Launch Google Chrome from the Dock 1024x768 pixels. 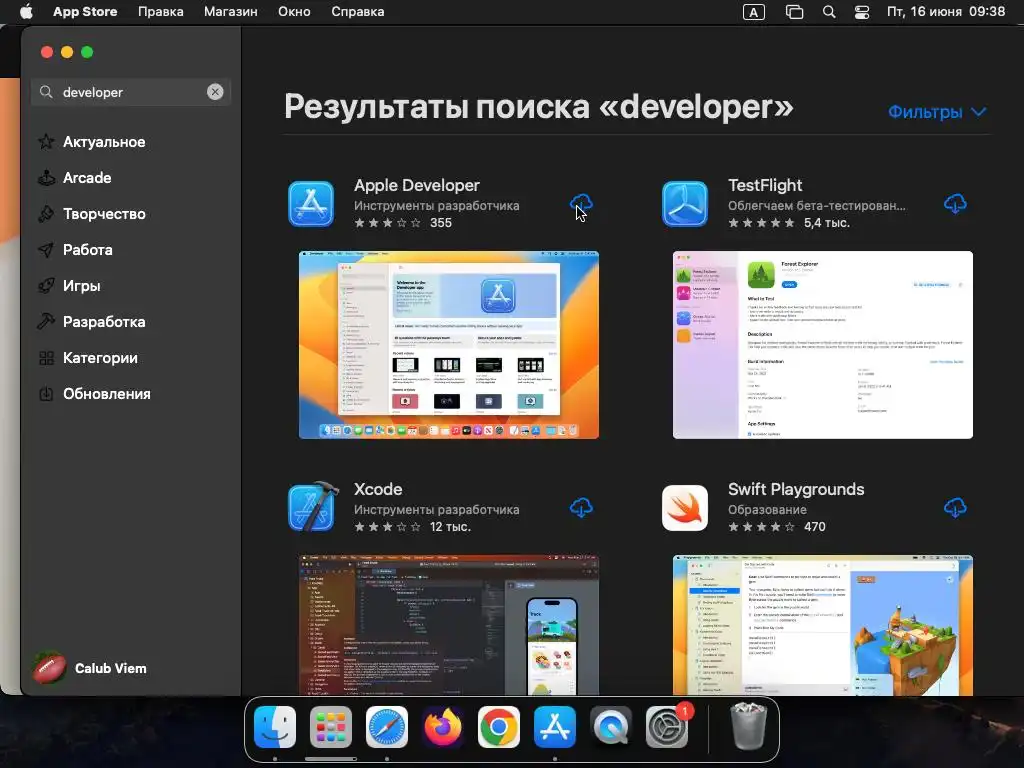point(499,727)
